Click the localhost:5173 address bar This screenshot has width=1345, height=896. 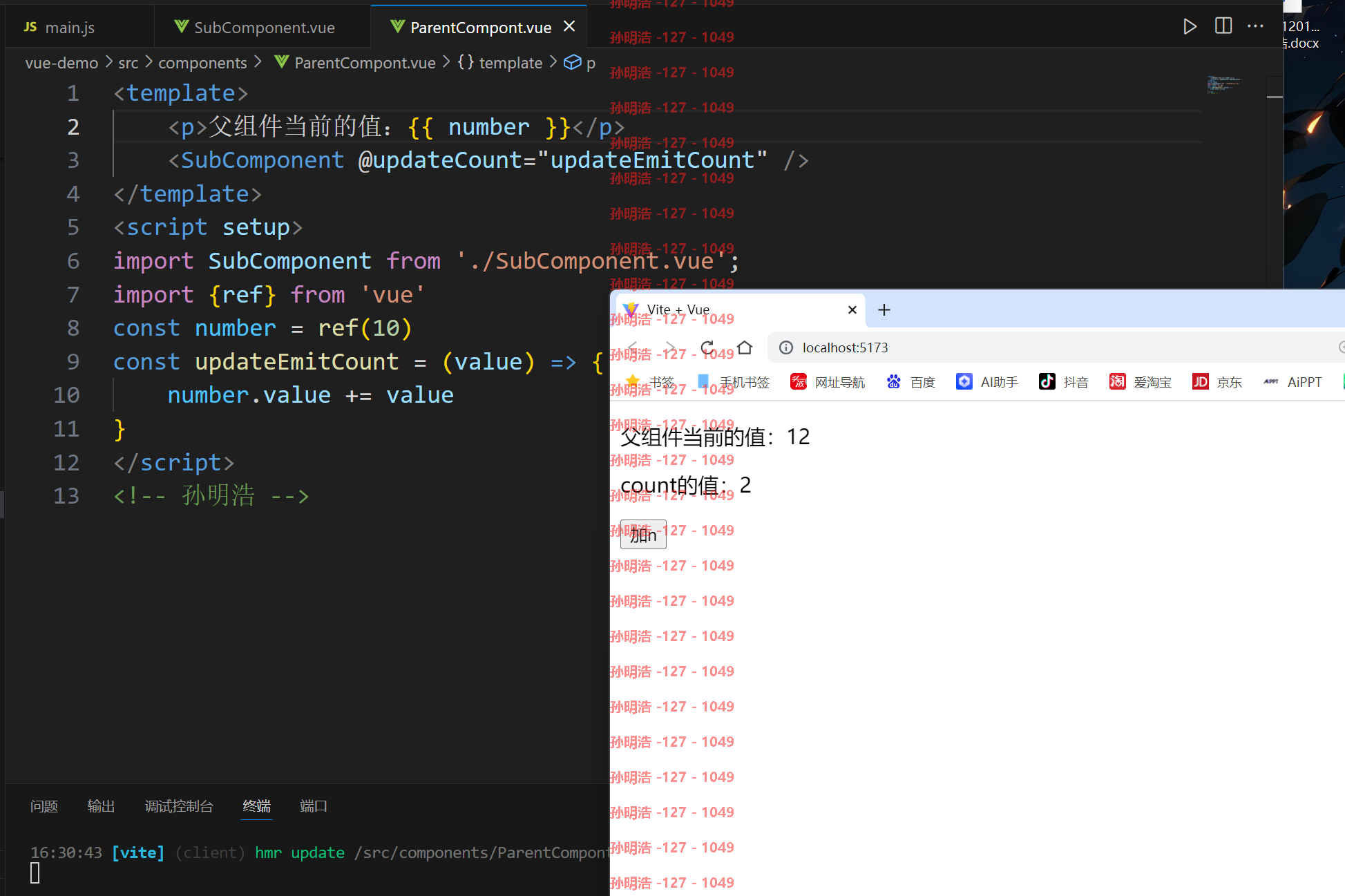pos(1057,347)
